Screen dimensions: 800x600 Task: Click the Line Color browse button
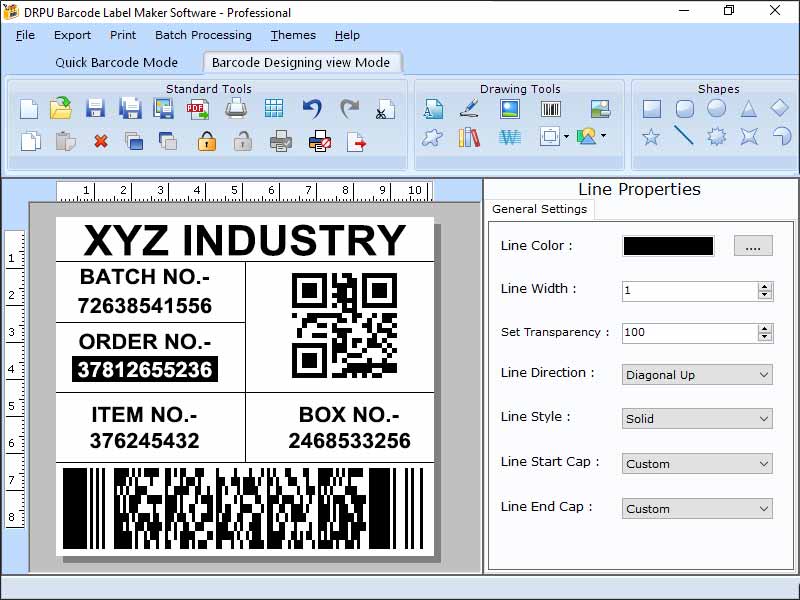(753, 246)
